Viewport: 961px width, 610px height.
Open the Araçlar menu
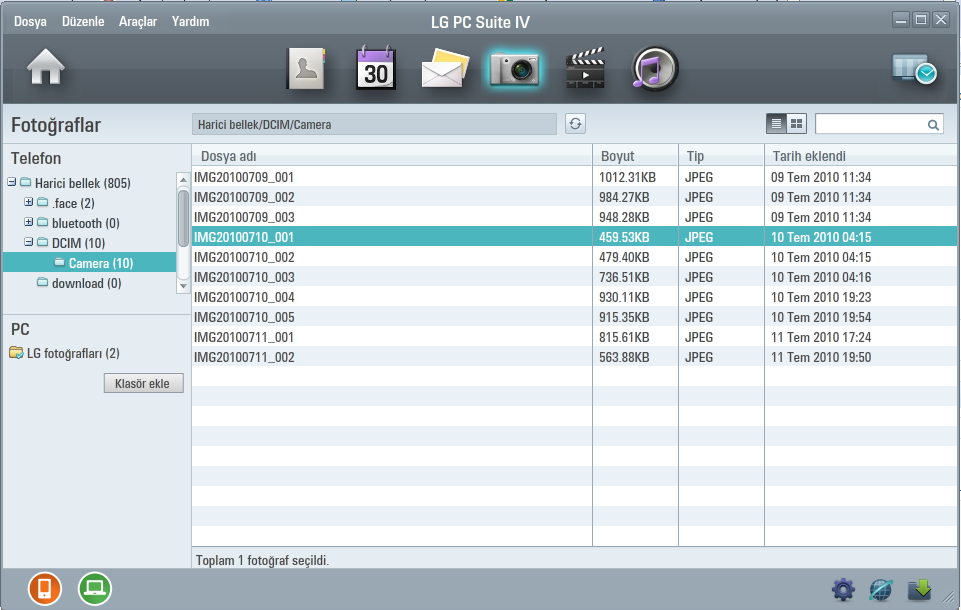point(138,21)
